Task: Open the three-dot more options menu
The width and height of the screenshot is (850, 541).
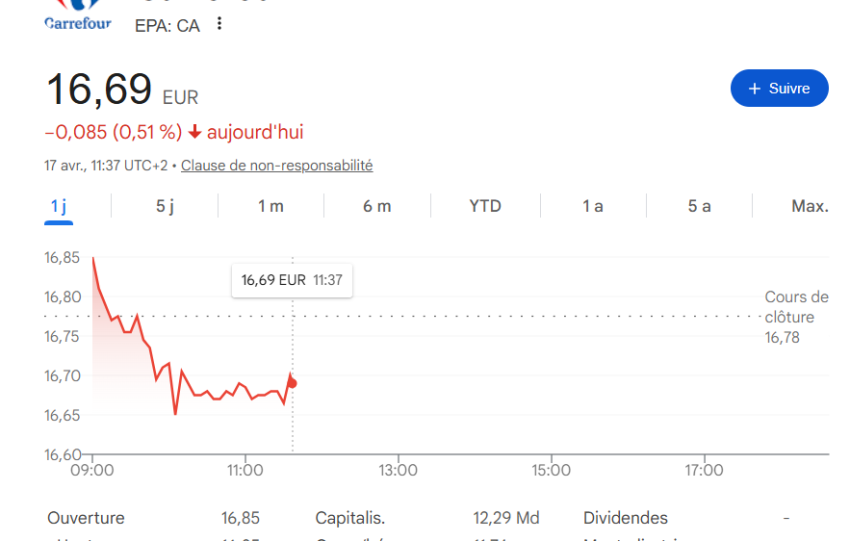Action: click(x=219, y=24)
